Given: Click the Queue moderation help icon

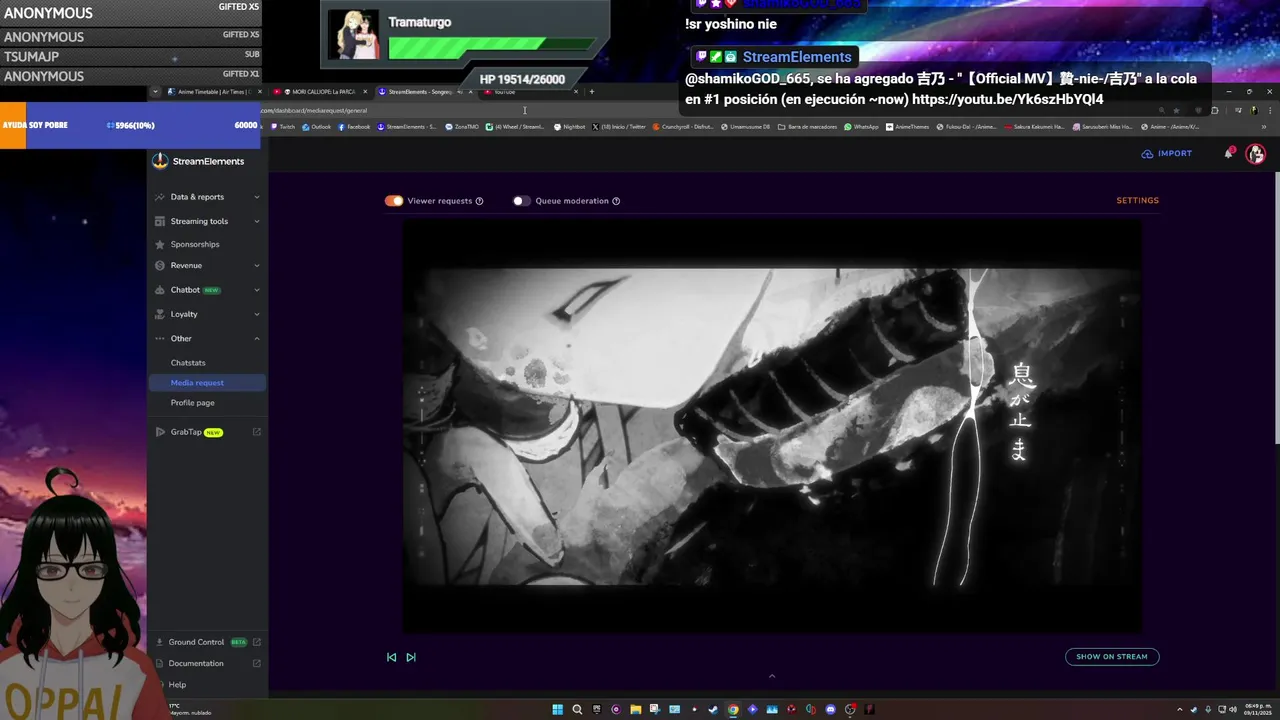Looking at the screenshot, I should click(x=616, y=201).
